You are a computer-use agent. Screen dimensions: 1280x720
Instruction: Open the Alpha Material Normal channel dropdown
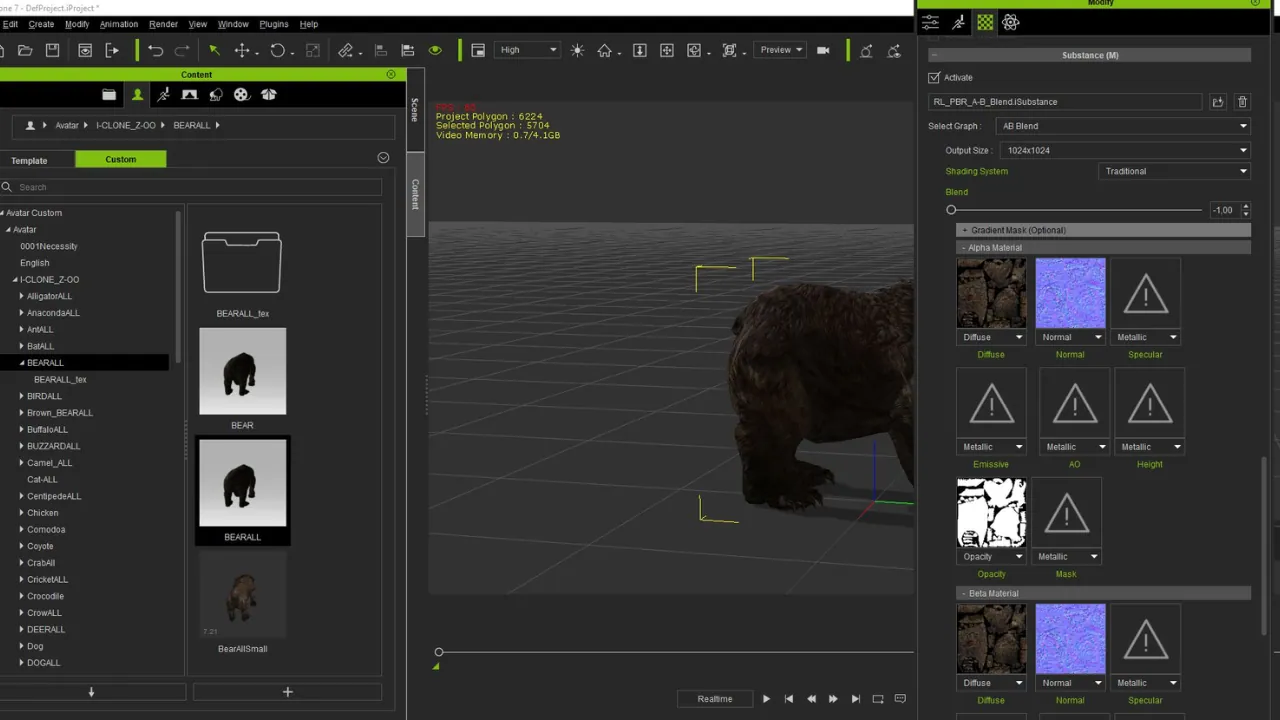pos(1070,337)
